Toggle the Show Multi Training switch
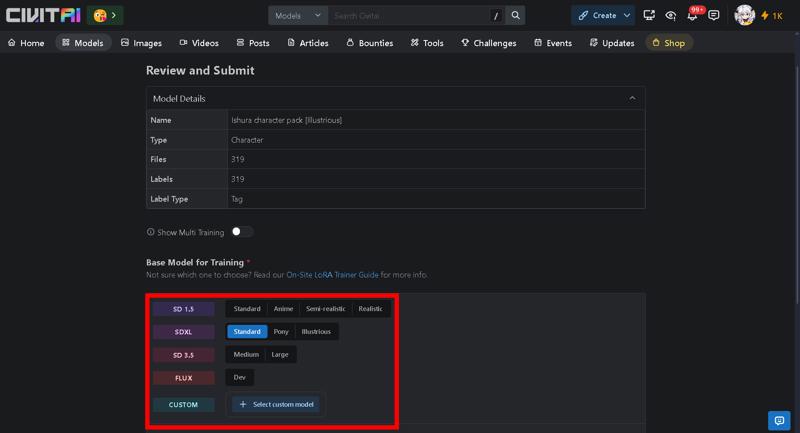 point(242,232)
